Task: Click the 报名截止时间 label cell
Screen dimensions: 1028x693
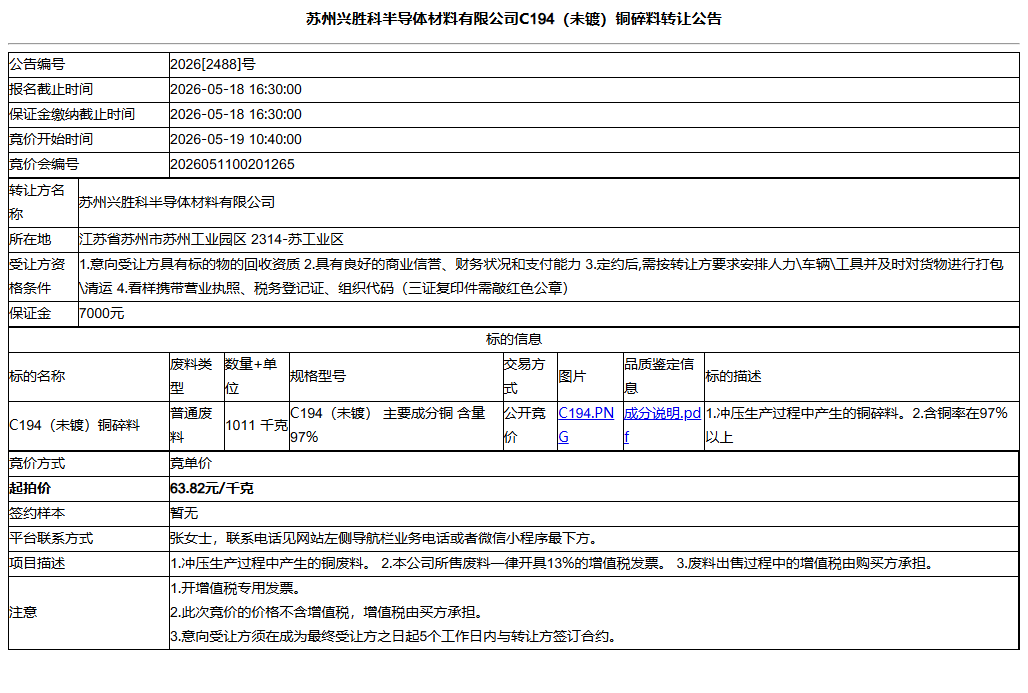Action: (89, 90)
